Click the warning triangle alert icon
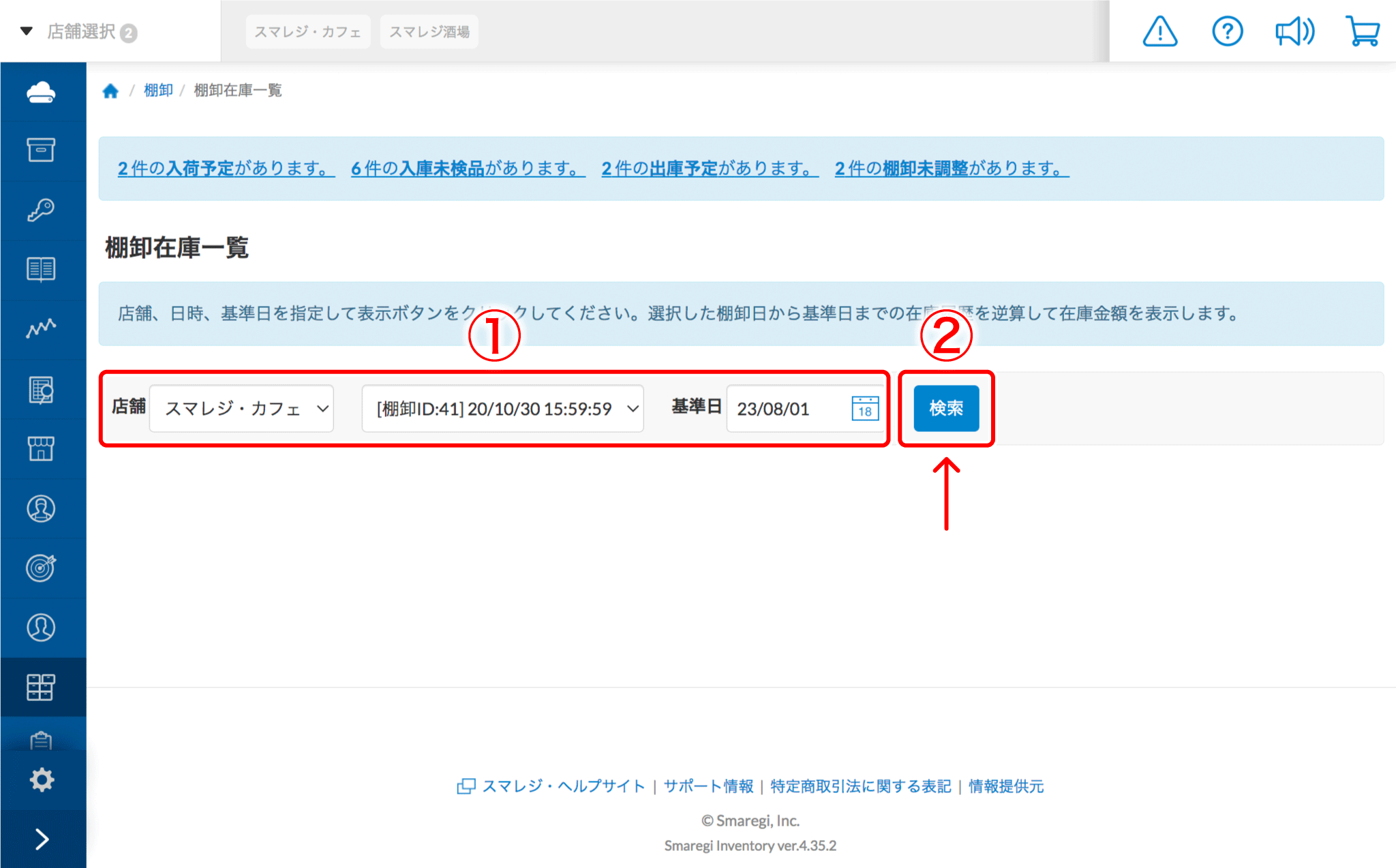This screenshot has height=868, width=1396. coord(1159,31)
